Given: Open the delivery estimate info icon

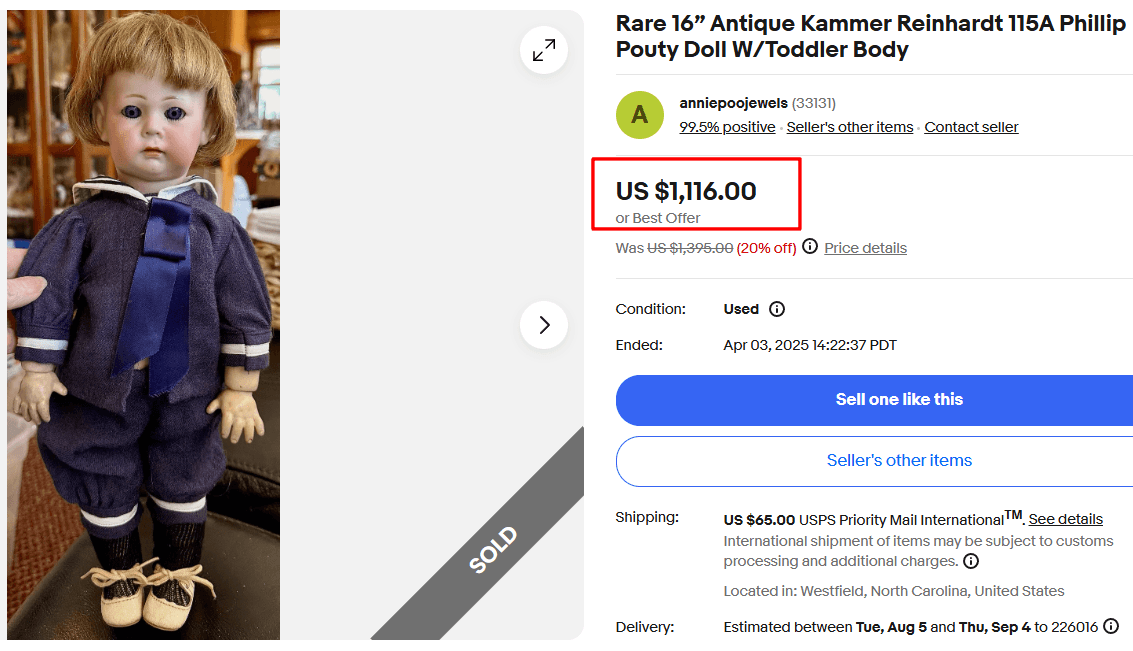Looking at the screenshot, I should pos(1110,627).
